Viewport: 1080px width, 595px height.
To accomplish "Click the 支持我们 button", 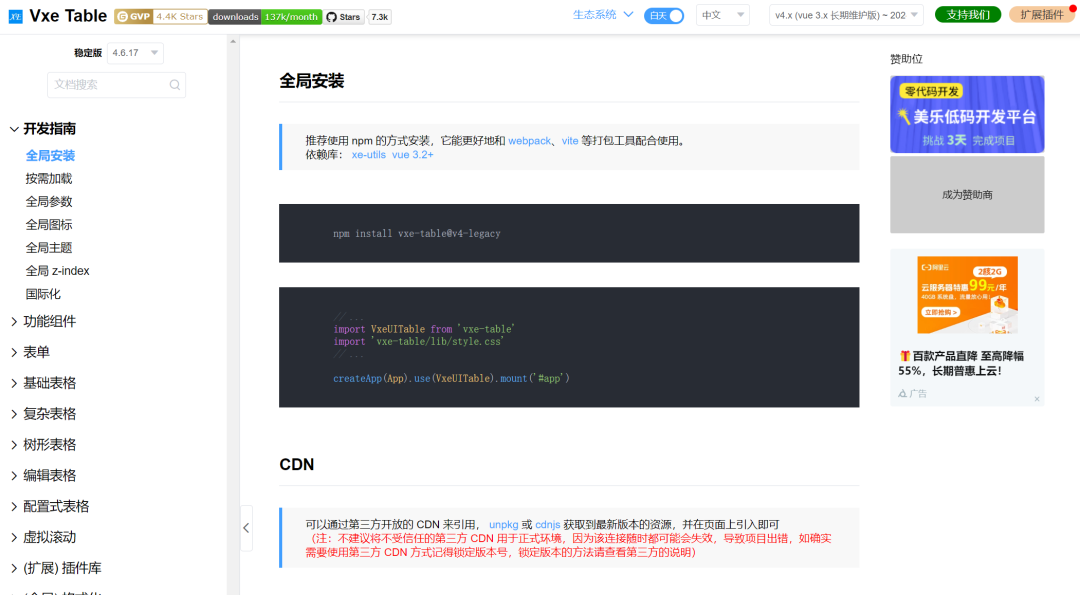I will 967,16.
